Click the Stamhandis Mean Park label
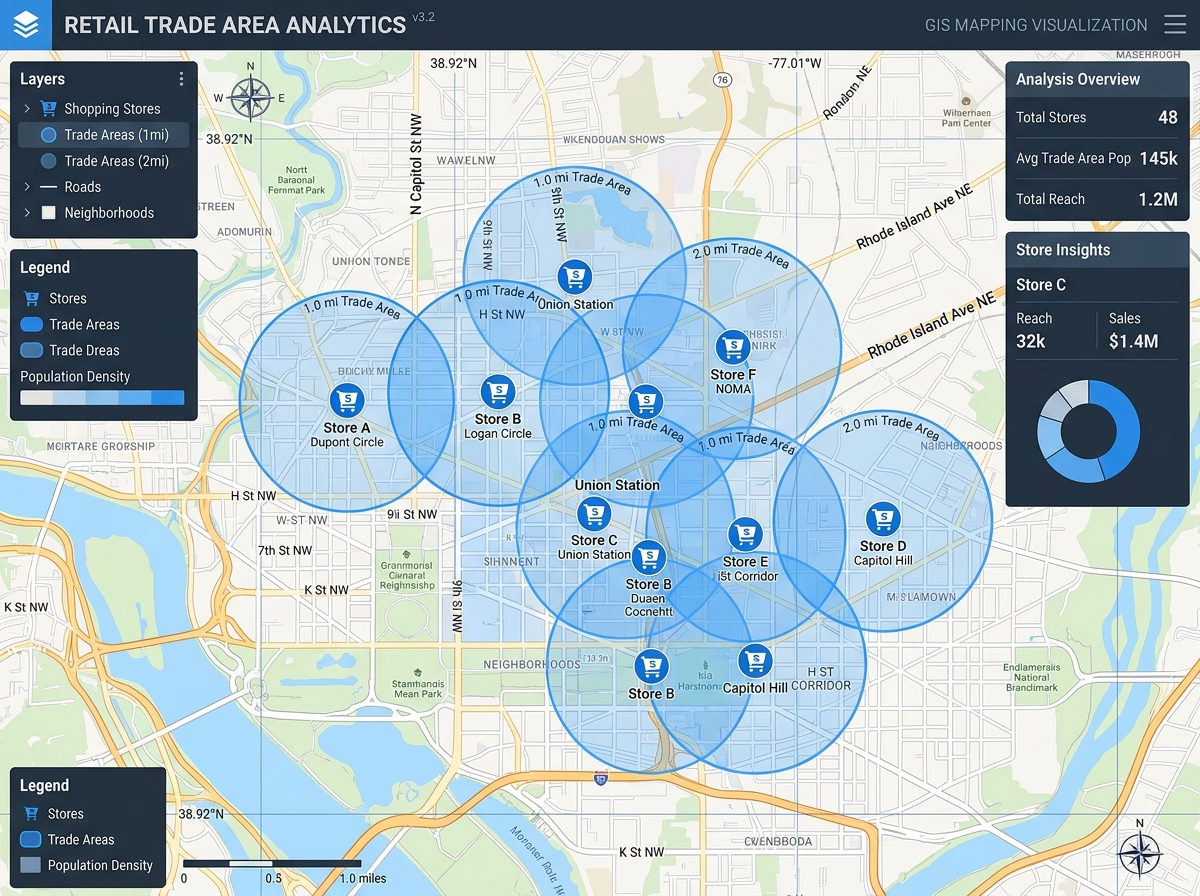Image resolution: width=1200 pixels, height=896 pixels. point(418,689)
